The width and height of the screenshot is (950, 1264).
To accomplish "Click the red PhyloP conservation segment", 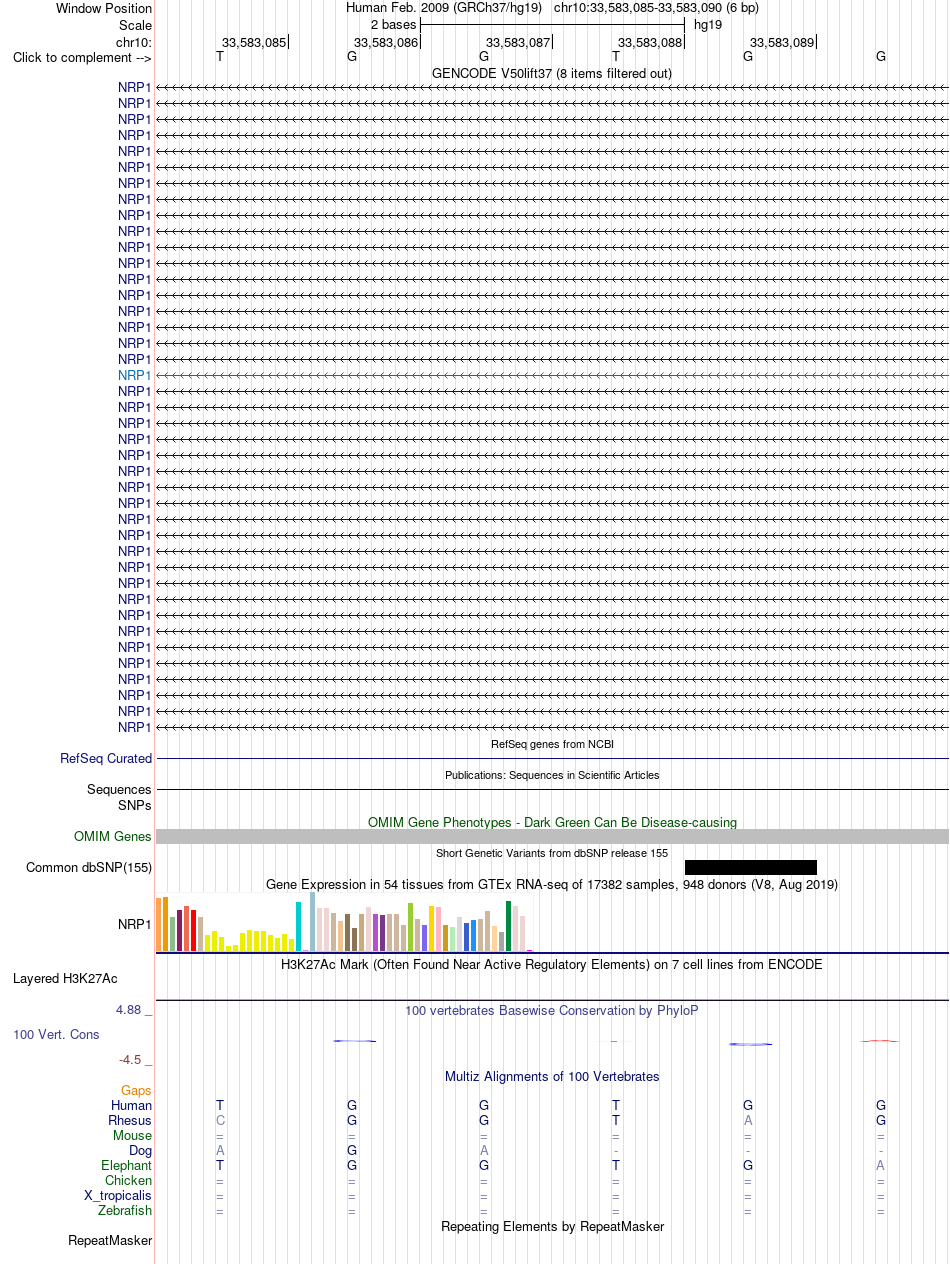I will (880, 1041).
